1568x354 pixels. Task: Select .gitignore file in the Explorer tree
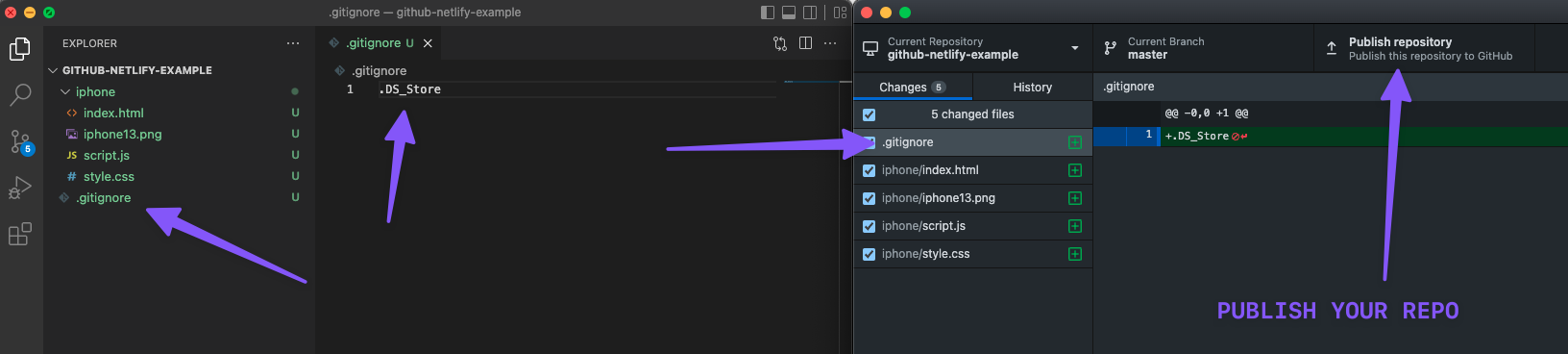103,198
